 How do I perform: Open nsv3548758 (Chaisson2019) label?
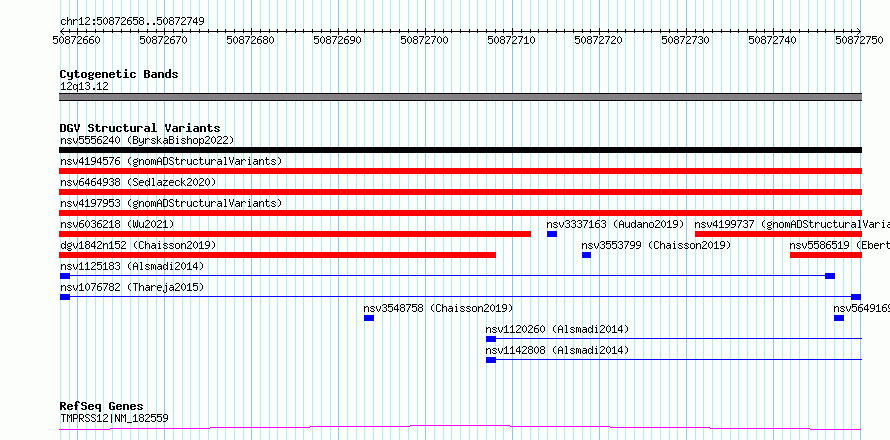click(438, 308)
